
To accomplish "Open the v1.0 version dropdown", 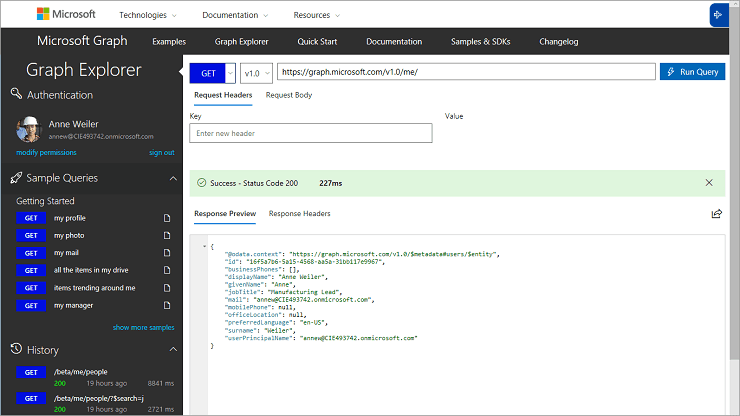I will pos(256,73).
